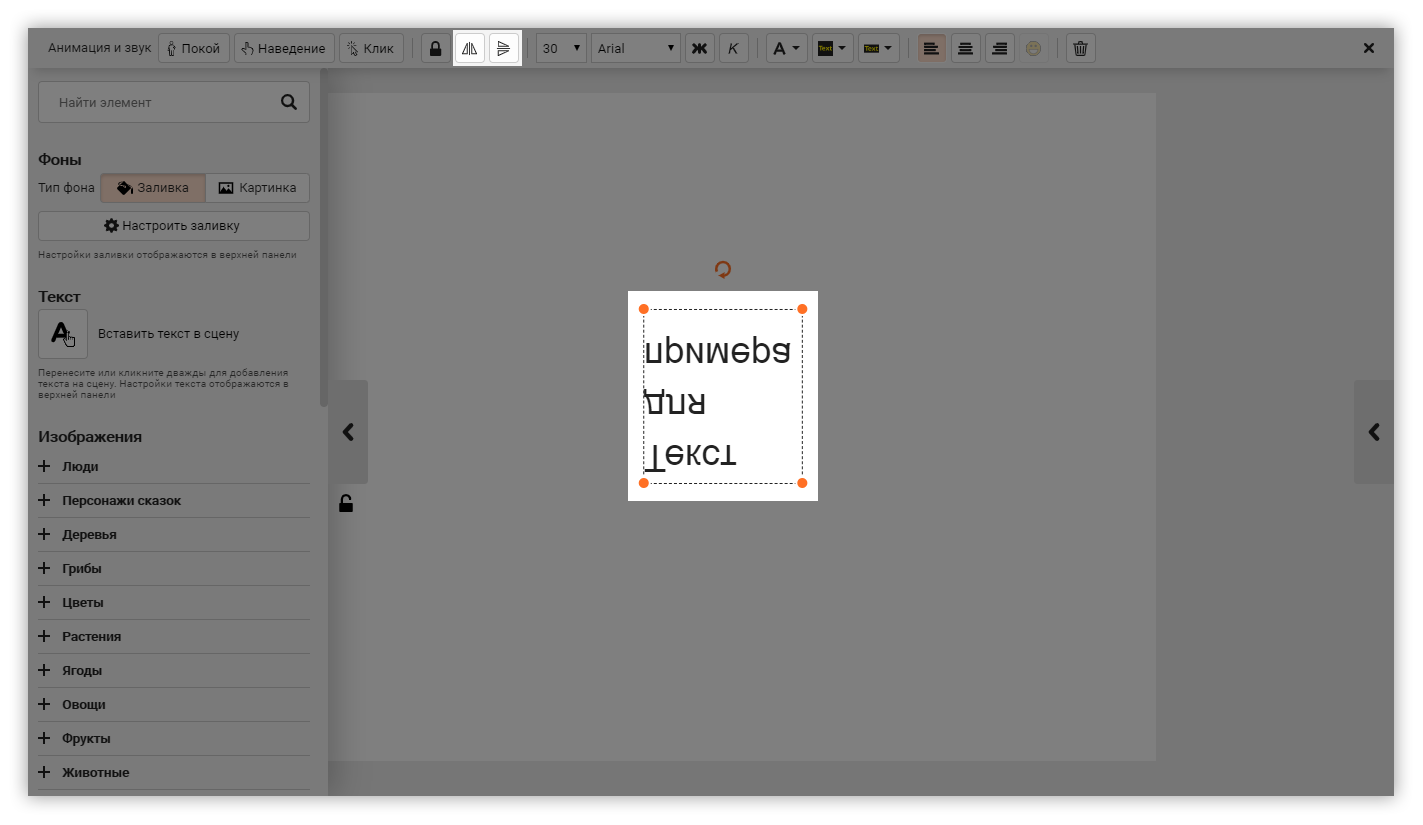Toggle italic formatting (K)
This screenshot has width=1423, height=825.
coord(733,48)
